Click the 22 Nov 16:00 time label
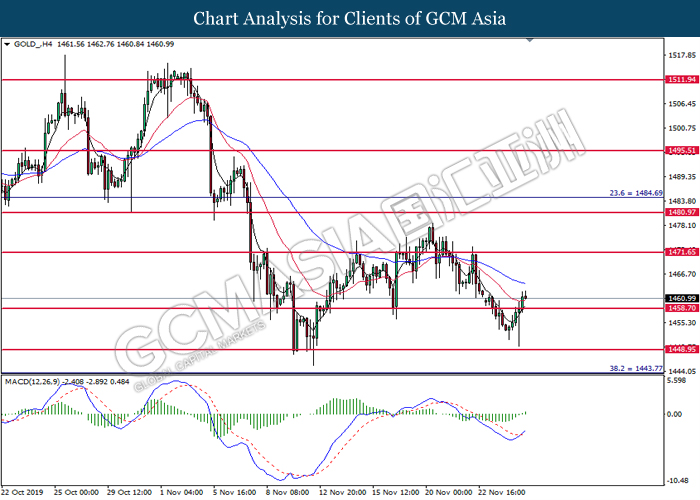 point(502,492)
